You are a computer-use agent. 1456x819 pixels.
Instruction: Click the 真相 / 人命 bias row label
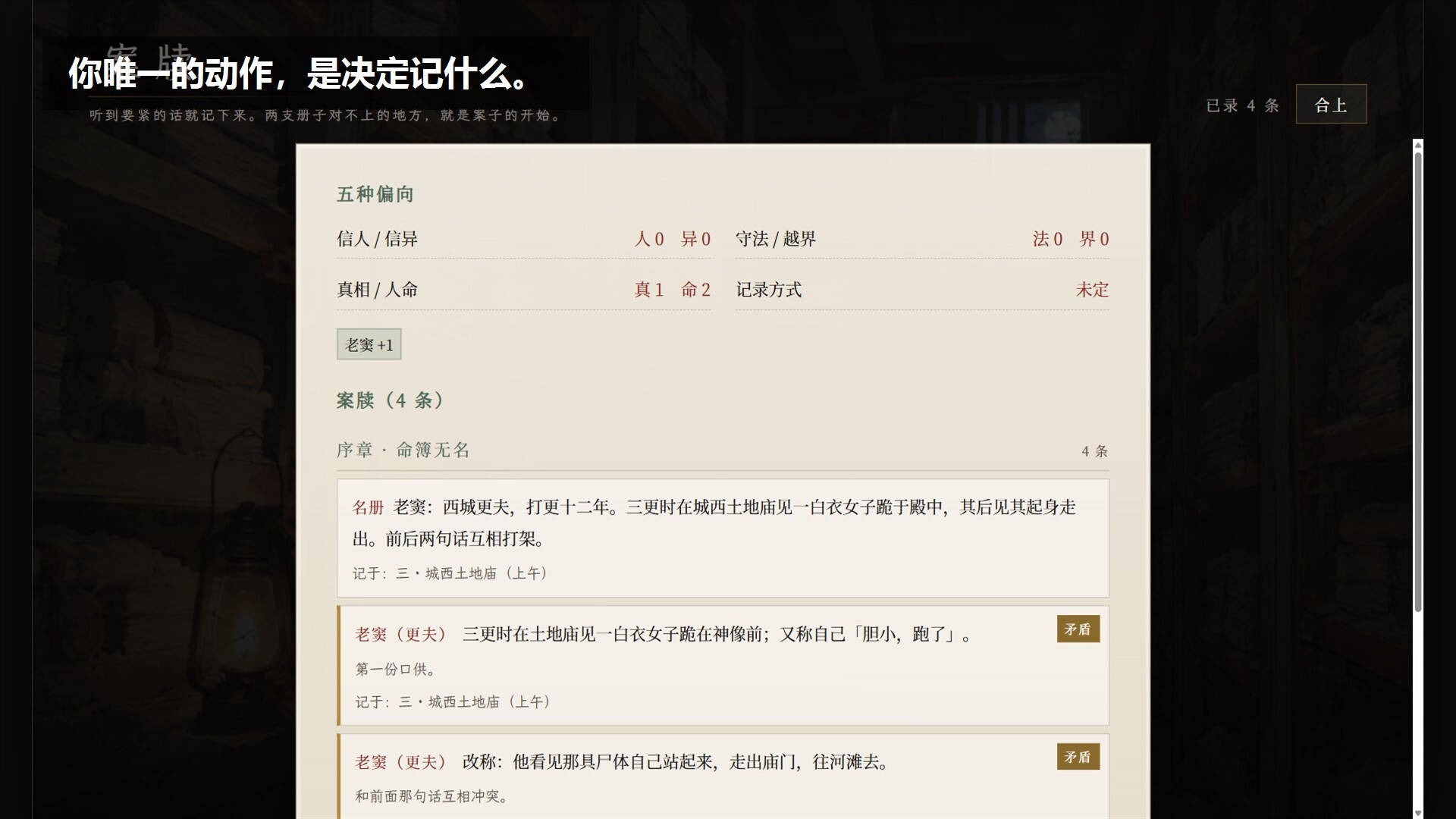[x=378, y=290]
